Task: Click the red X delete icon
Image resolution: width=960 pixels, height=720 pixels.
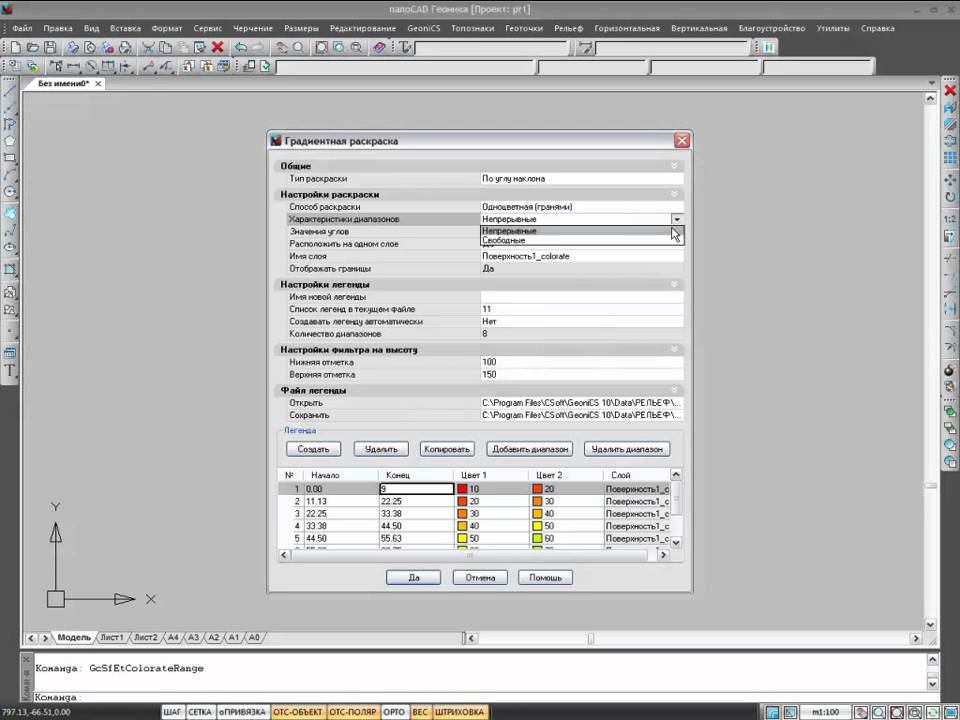Action: click(x=217, y=47)
